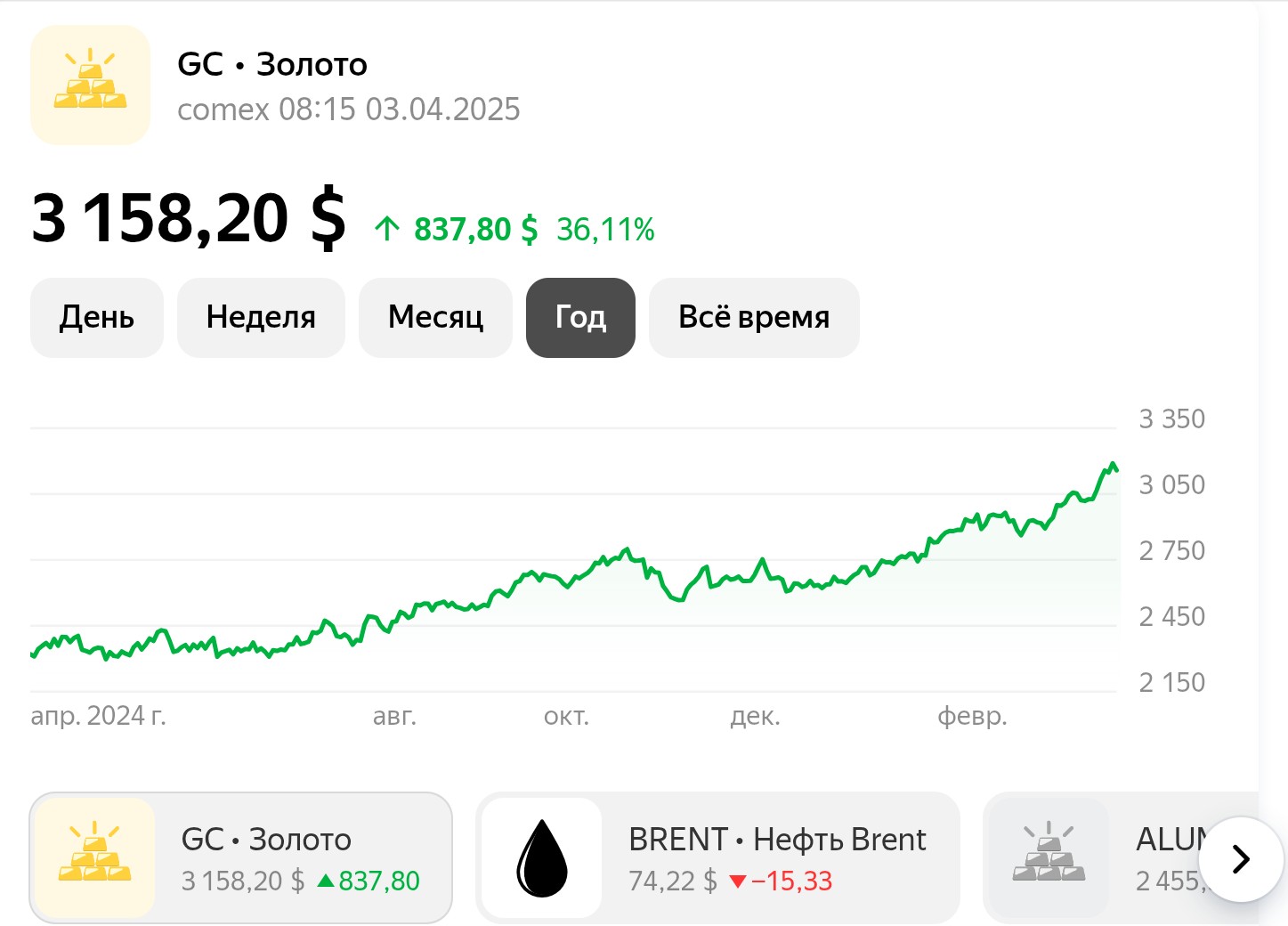This screenshot has width=1288, height=926.
Task: Switch chart period to День
Action: click(x=96, y=317)
